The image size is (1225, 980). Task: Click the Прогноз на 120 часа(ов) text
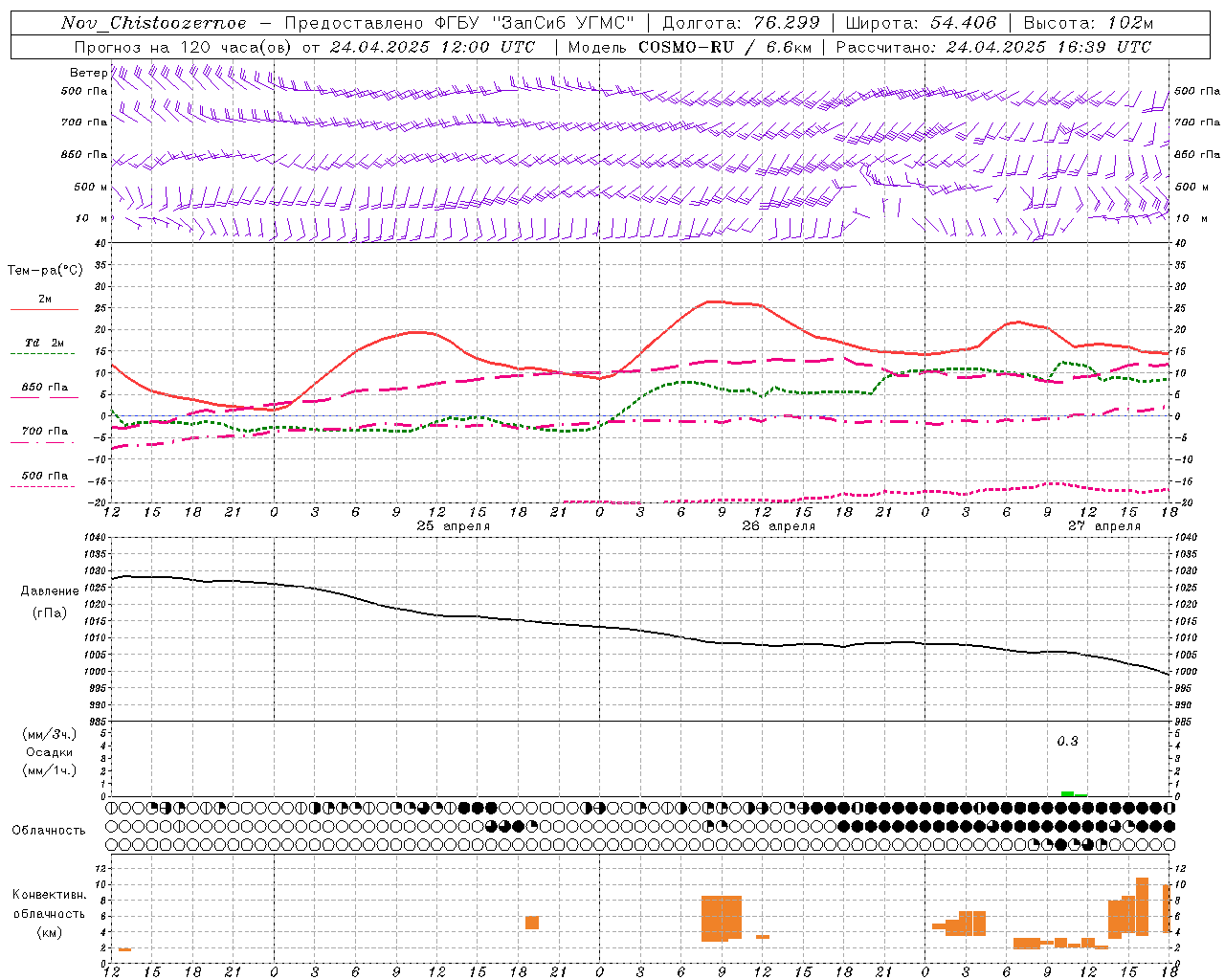[184, 46]
